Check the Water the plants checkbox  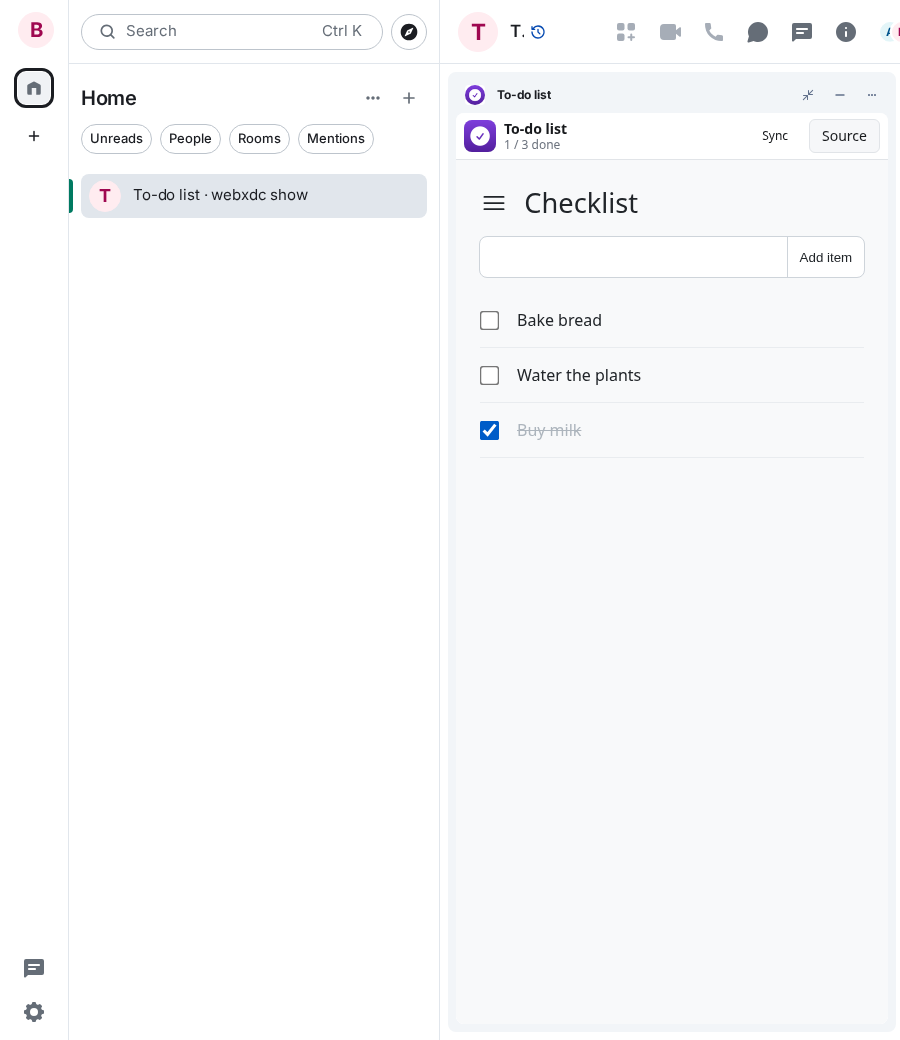pos(489,375)
